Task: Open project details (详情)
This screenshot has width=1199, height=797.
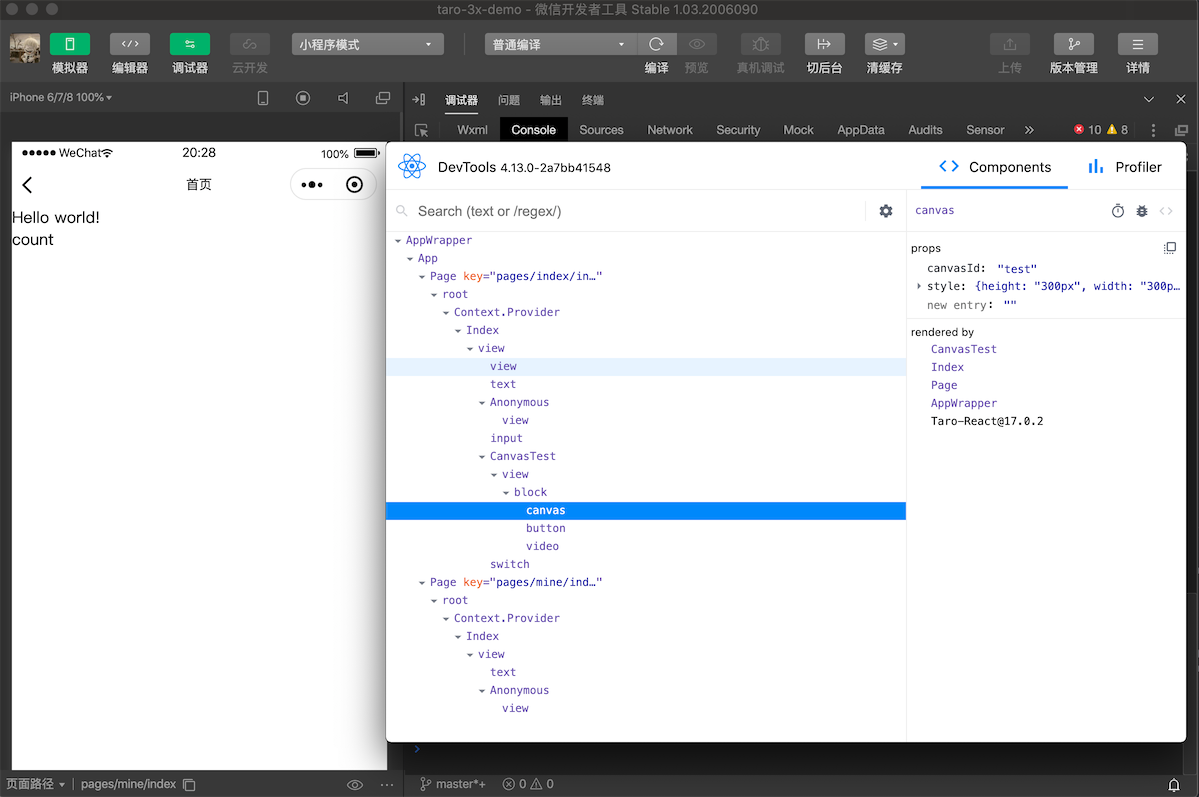Action: [1138, 44]
